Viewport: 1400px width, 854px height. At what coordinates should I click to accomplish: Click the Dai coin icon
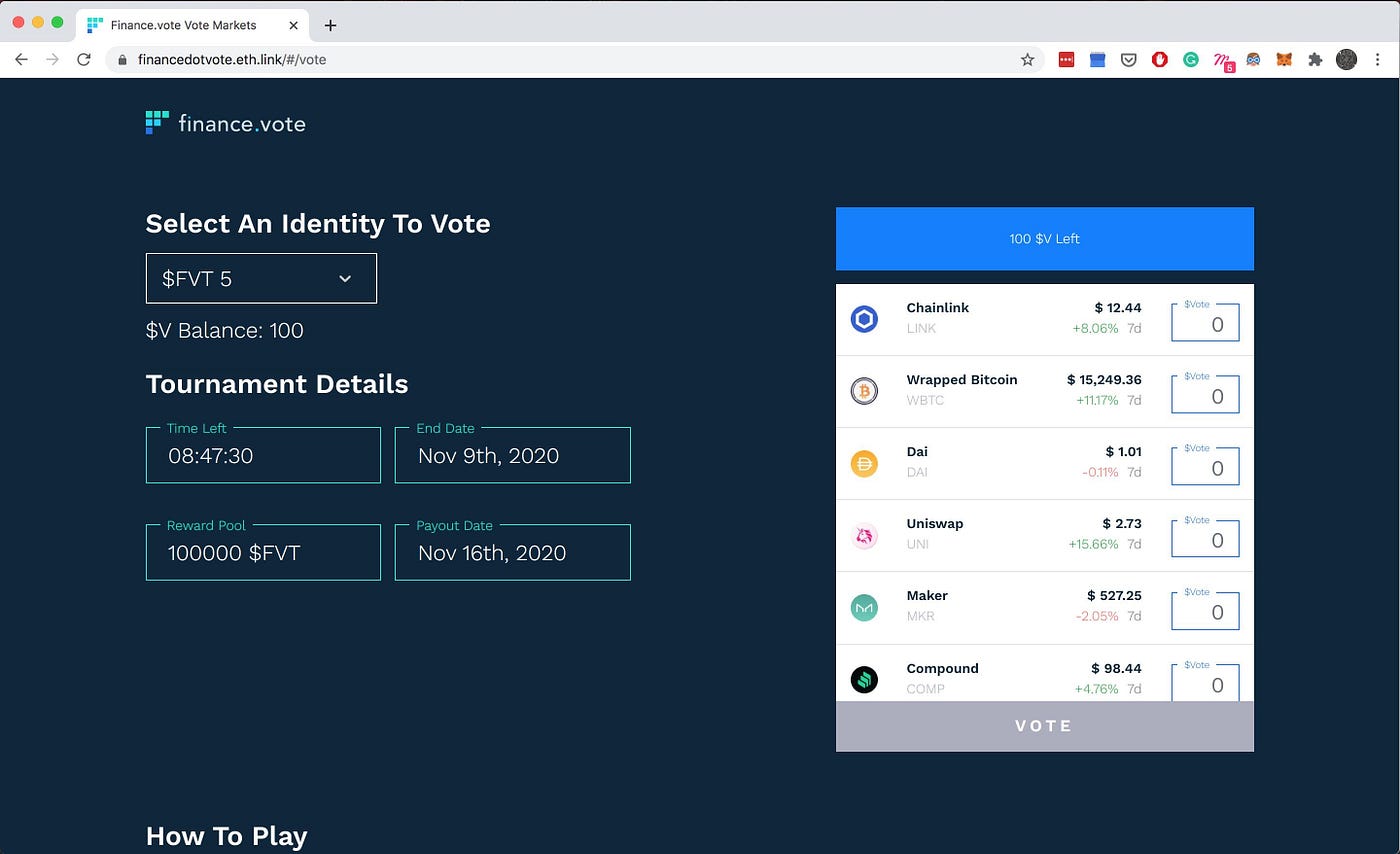tap(864, 463)
